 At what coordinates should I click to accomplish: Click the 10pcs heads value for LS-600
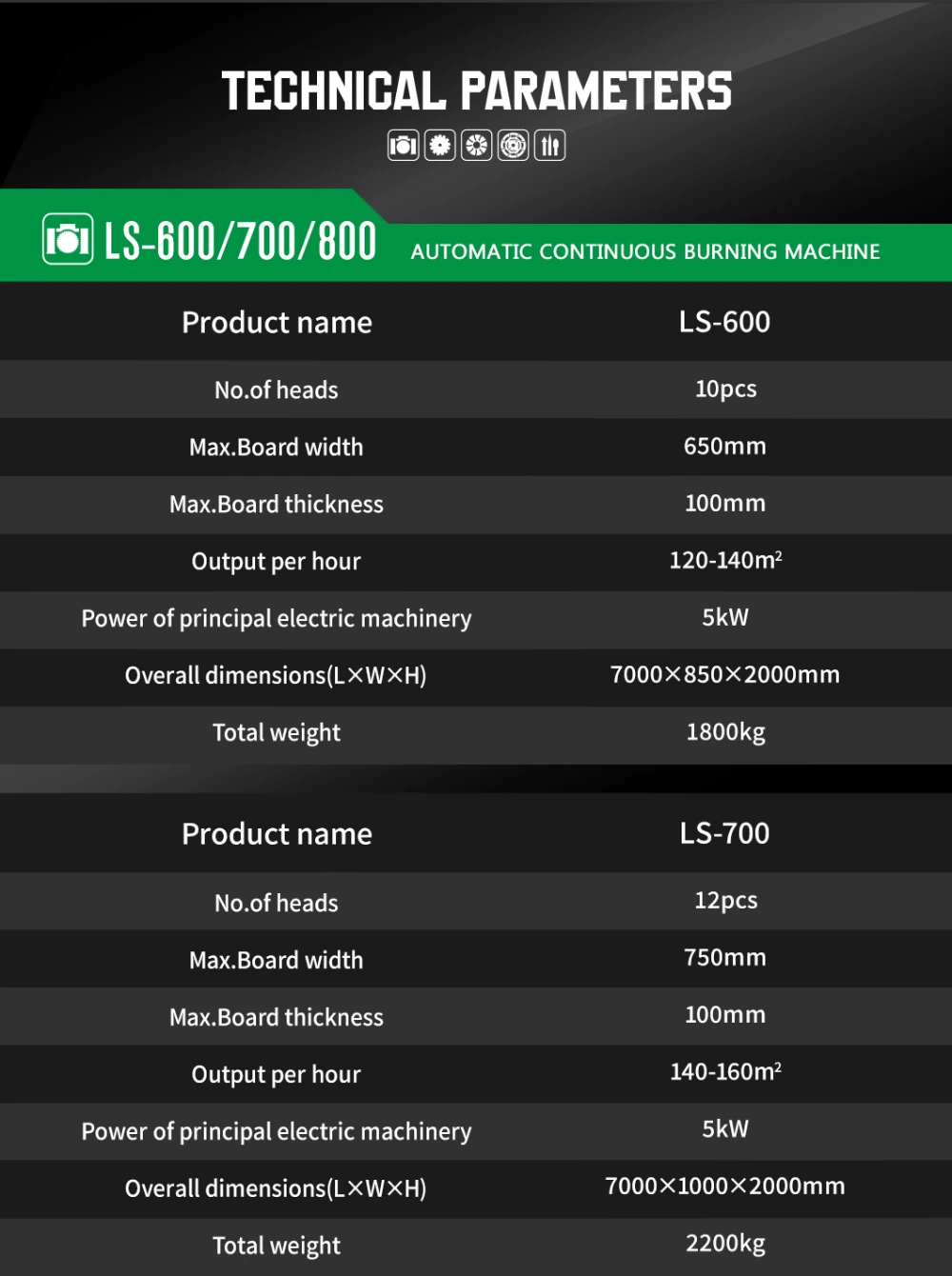click(725, 389)
